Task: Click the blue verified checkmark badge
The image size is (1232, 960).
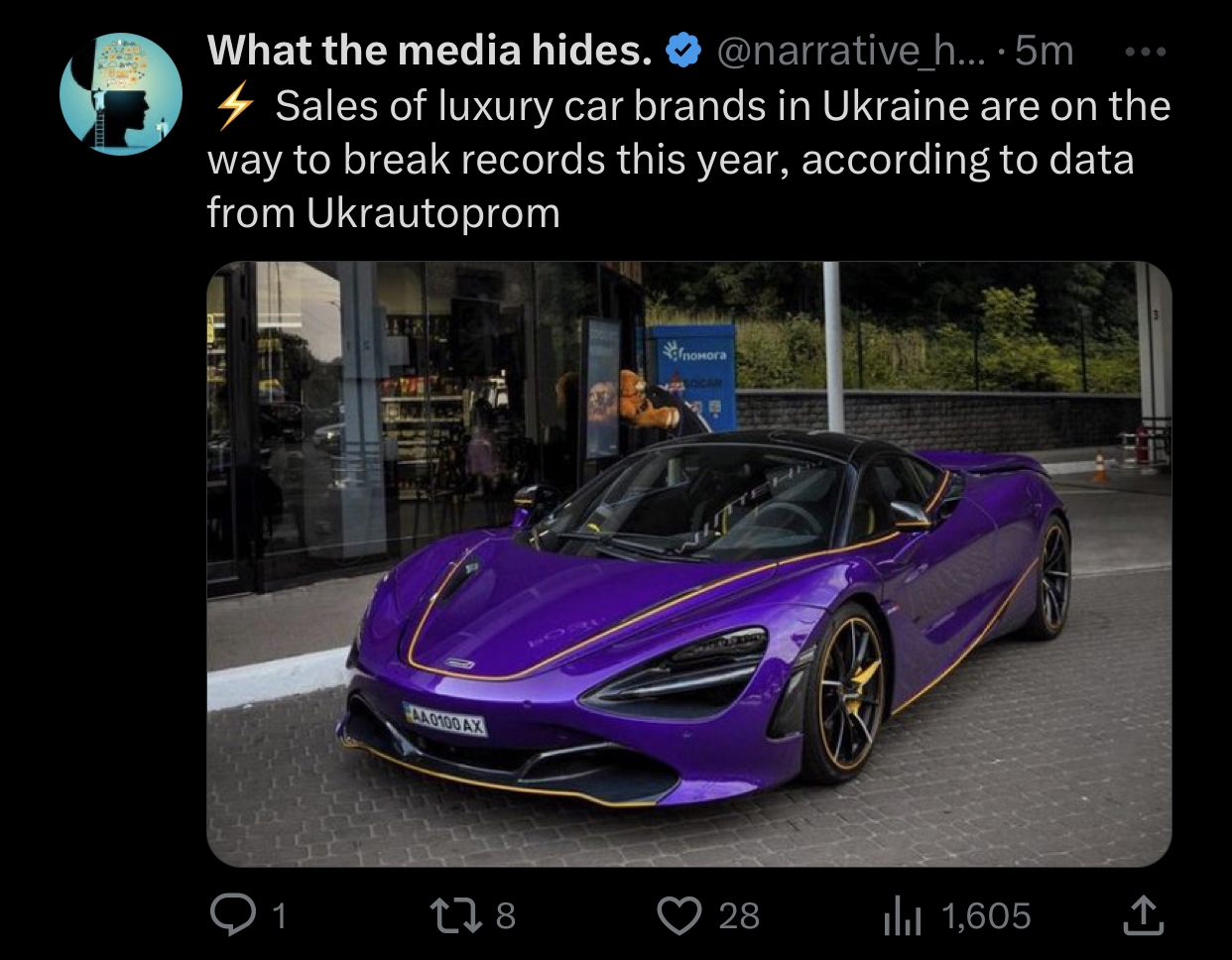Action: pyautogui.click(x=682, y=50)
